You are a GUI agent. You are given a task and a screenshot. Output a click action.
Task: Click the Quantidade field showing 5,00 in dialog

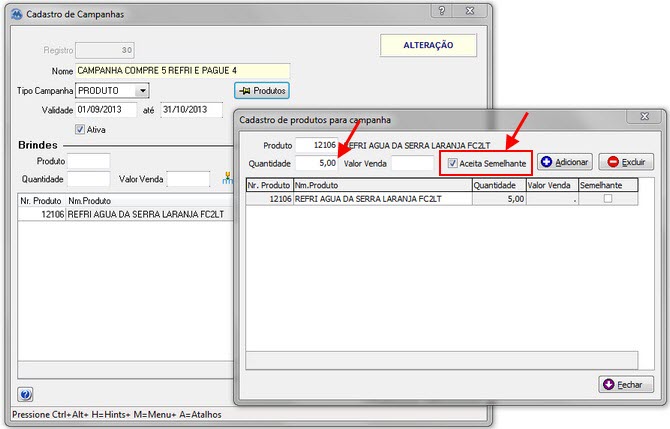click(317, 163)
